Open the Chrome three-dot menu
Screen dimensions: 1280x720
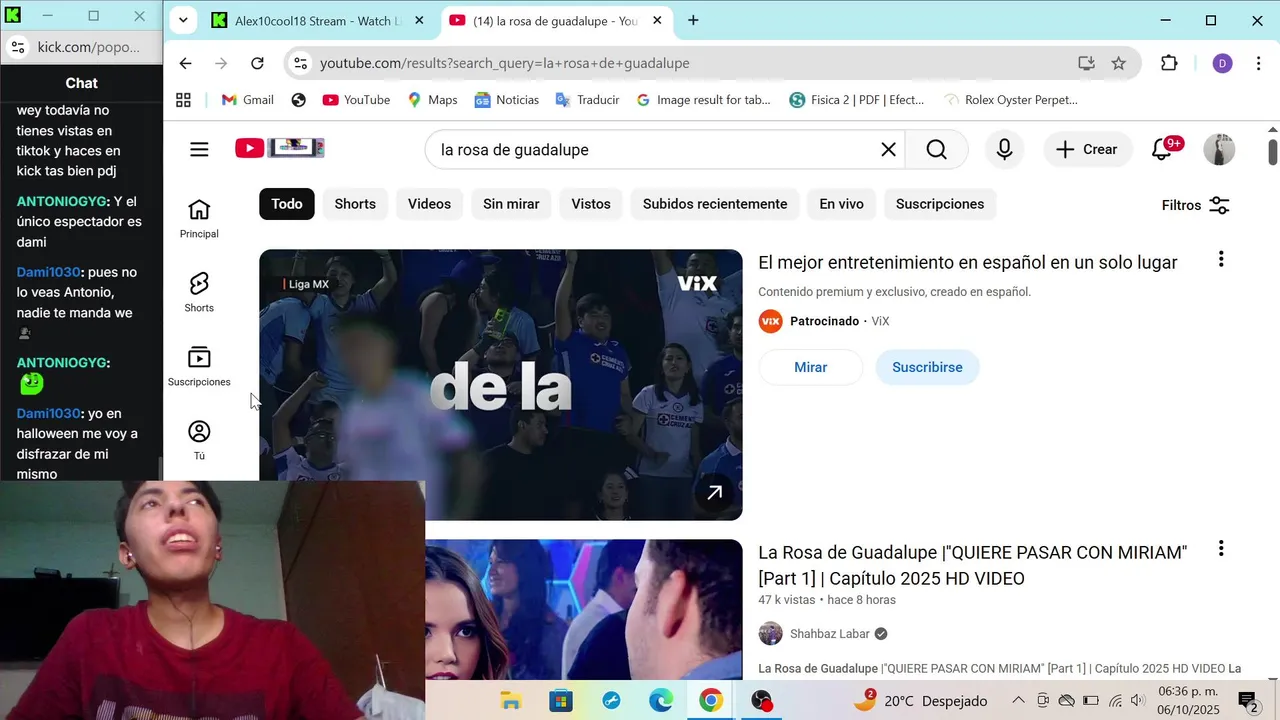click(x=1258, y=63)
